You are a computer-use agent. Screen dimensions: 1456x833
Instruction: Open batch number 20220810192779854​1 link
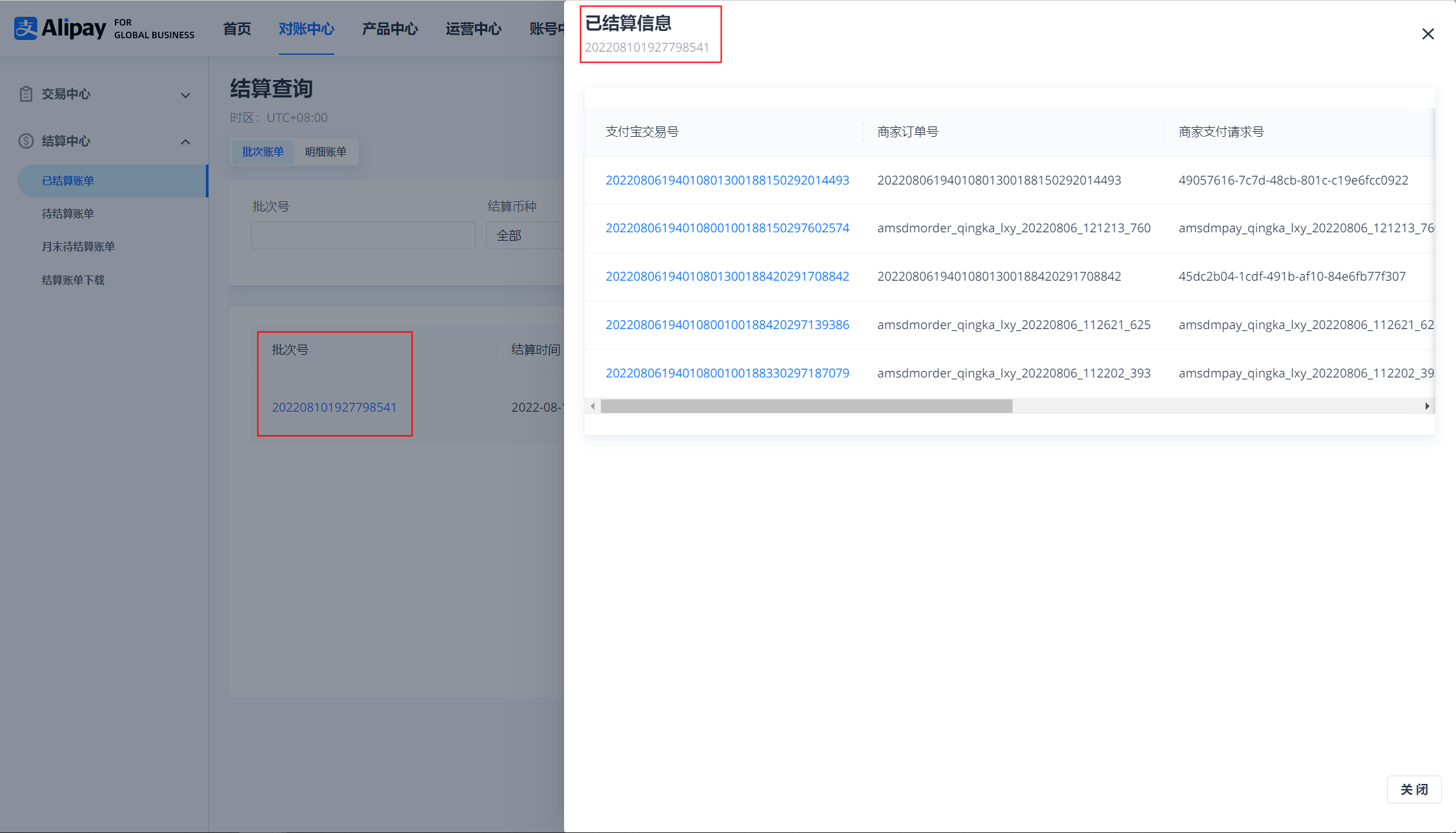(x=334, y=407)
